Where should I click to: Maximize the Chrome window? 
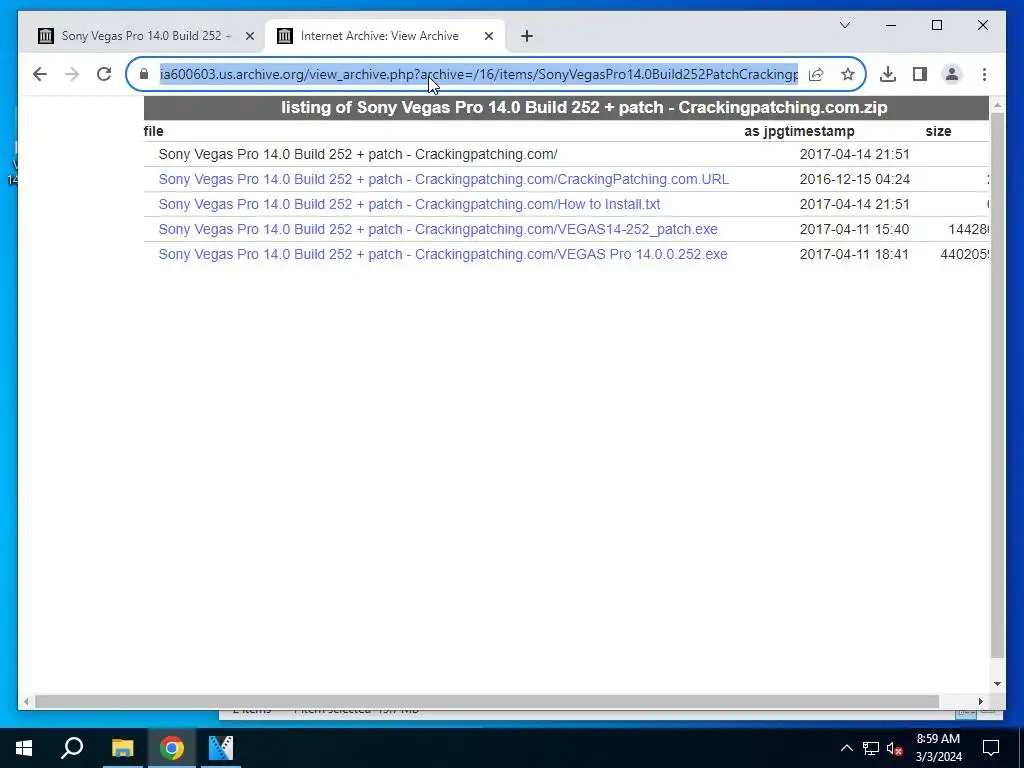pos(936,25)
